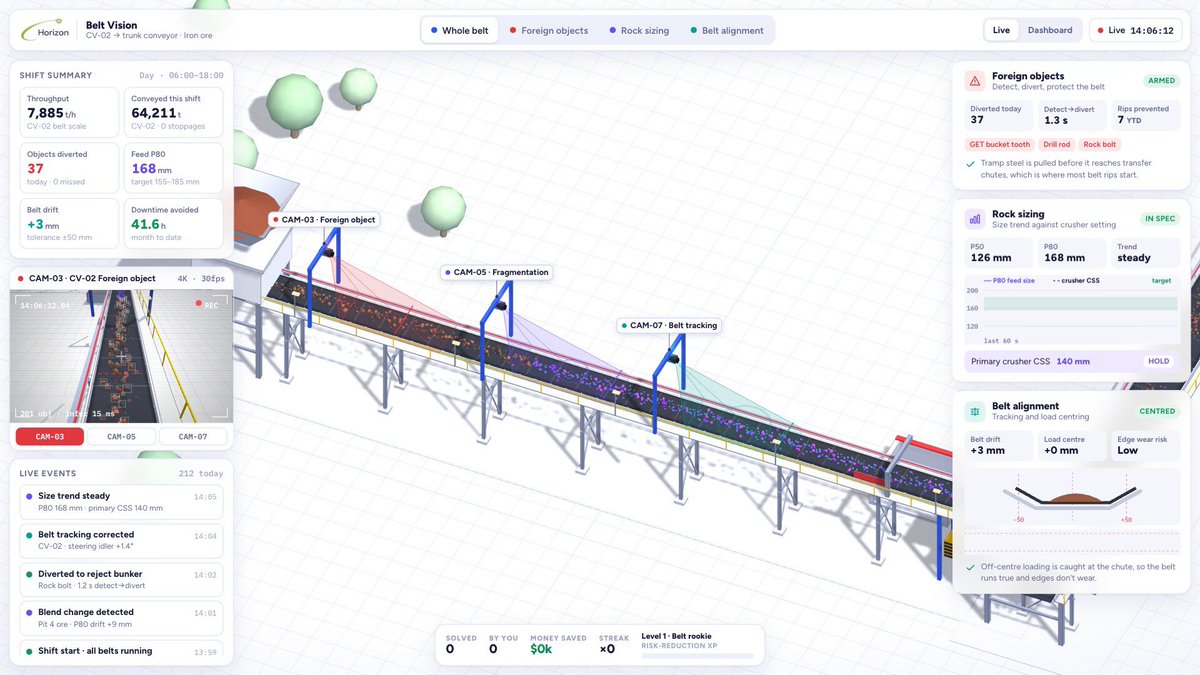Click the Streak ×0 counter
Image resolution: width=1200 pixels, height=675 pixels.
(613, 644)
